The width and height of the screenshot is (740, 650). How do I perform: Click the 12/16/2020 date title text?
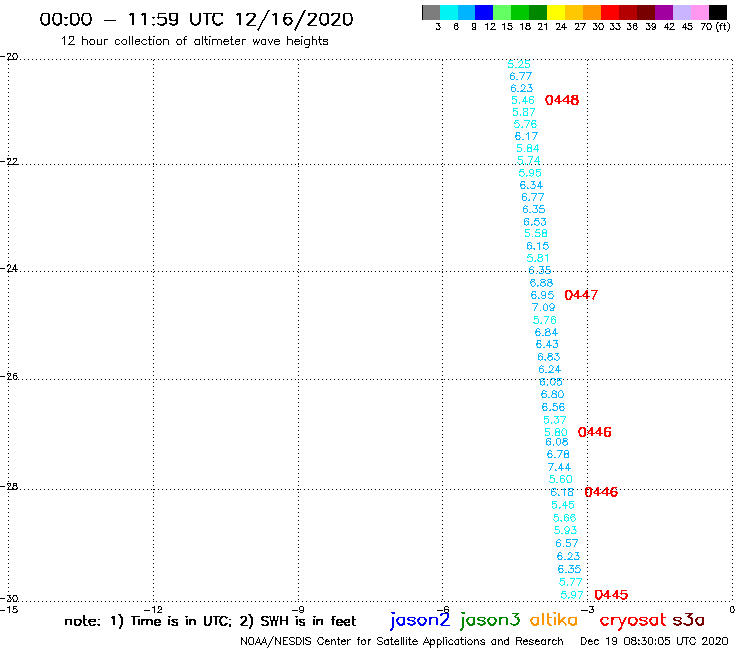tap(294, 19)
